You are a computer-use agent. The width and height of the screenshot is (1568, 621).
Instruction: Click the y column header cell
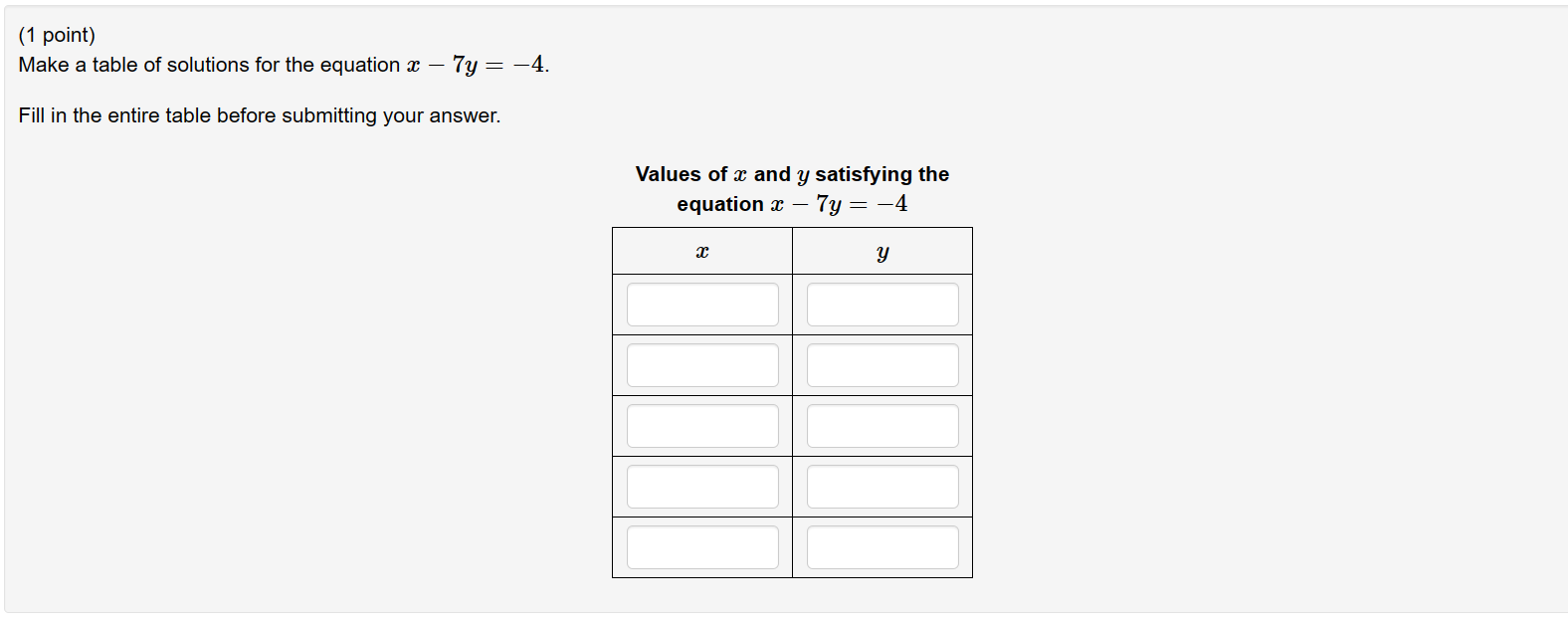(x=882, y=251)
